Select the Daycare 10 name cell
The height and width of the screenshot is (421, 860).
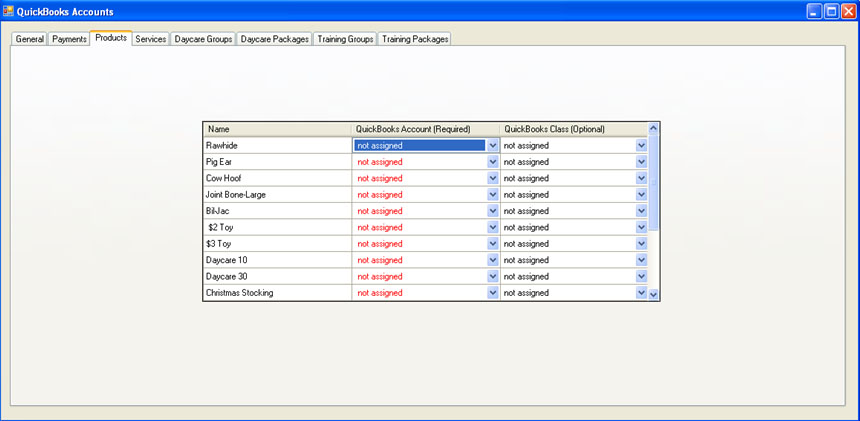click(x=278, y=260)
